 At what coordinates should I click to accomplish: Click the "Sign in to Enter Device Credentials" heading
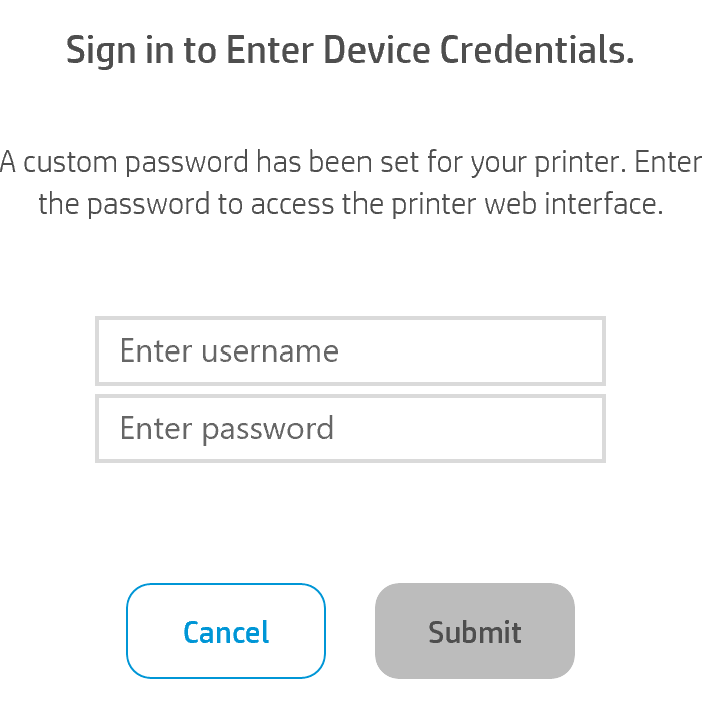350,50
